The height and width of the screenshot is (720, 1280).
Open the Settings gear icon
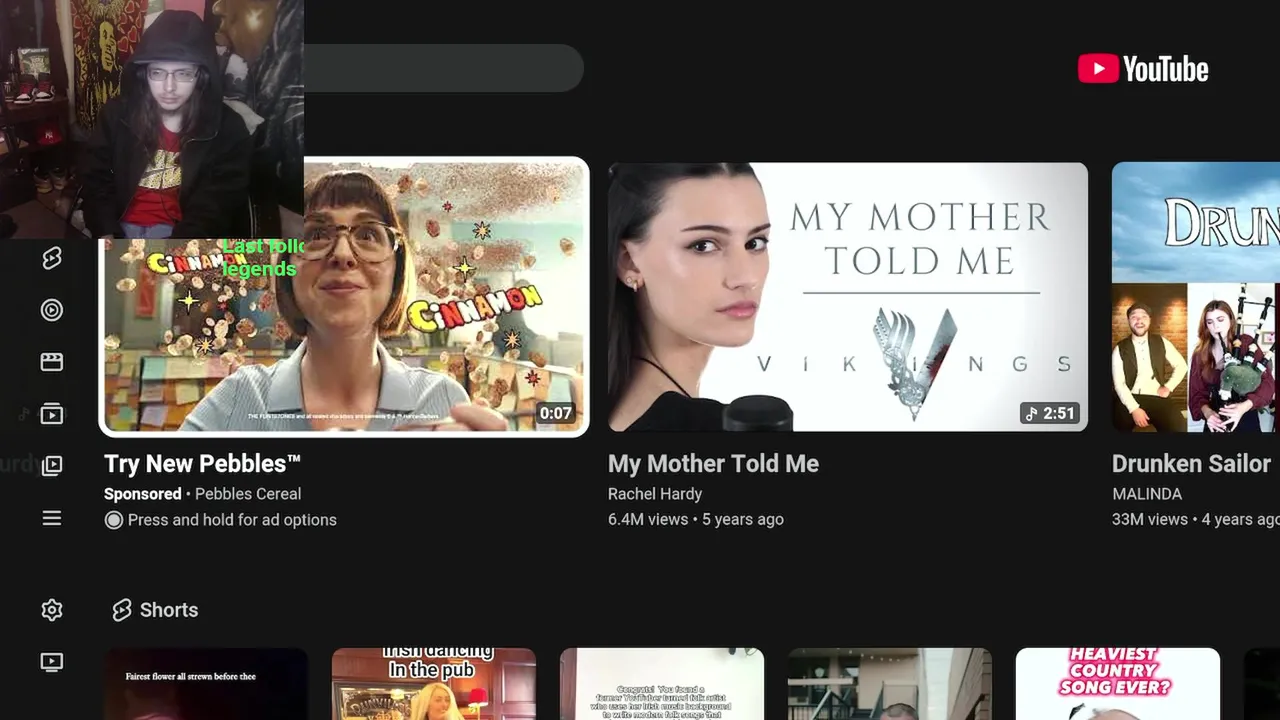coord(52,610)
